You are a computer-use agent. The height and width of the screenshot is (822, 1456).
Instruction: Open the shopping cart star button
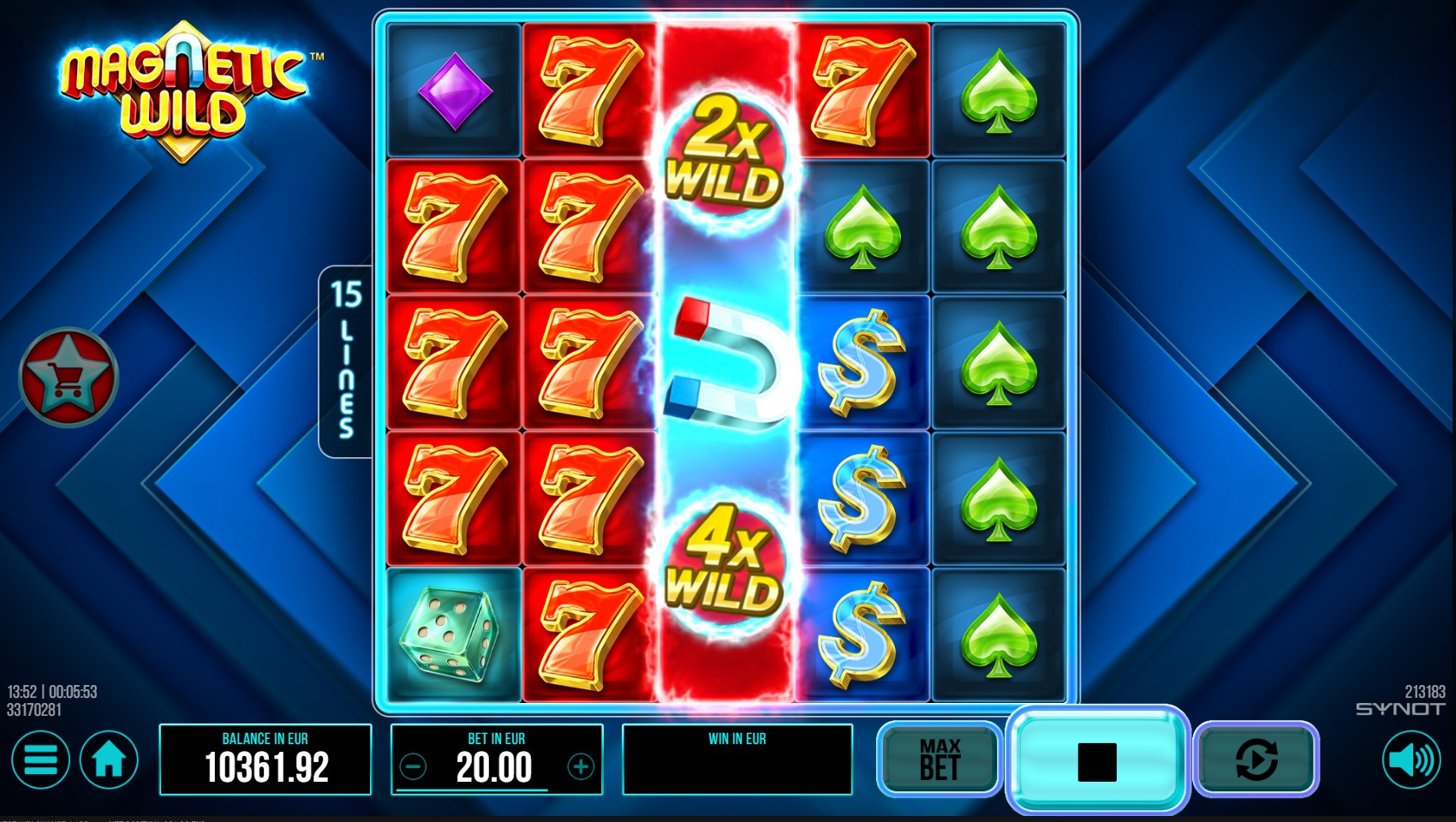coord(69,377)
